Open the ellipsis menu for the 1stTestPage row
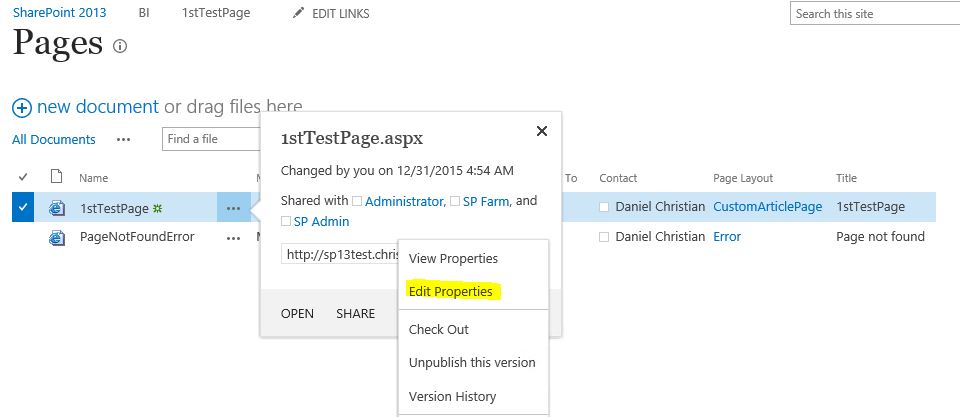 pos(233,208)
